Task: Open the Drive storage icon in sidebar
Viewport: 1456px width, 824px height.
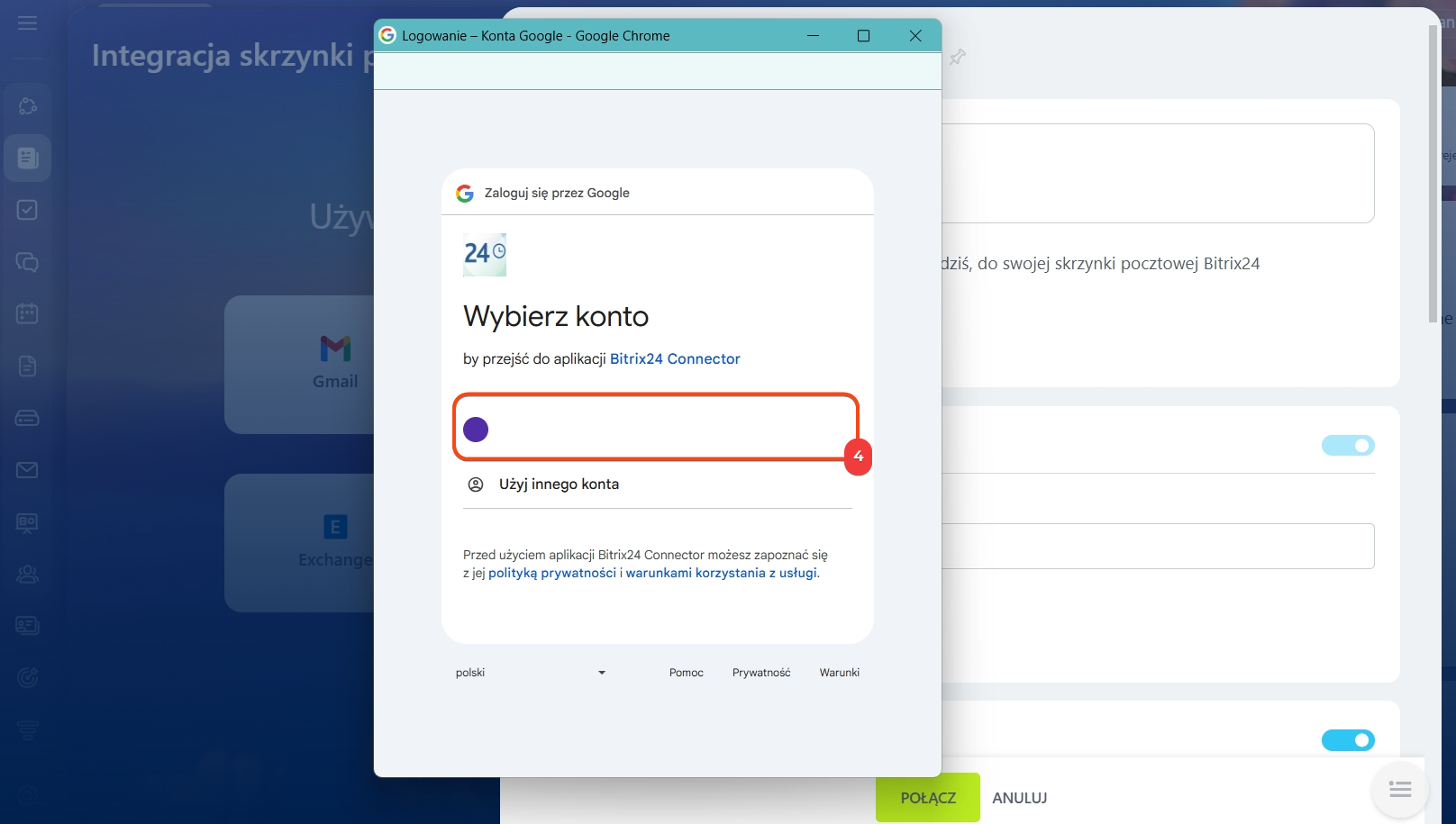Action: pyautogui.click(x=27, y=418)
